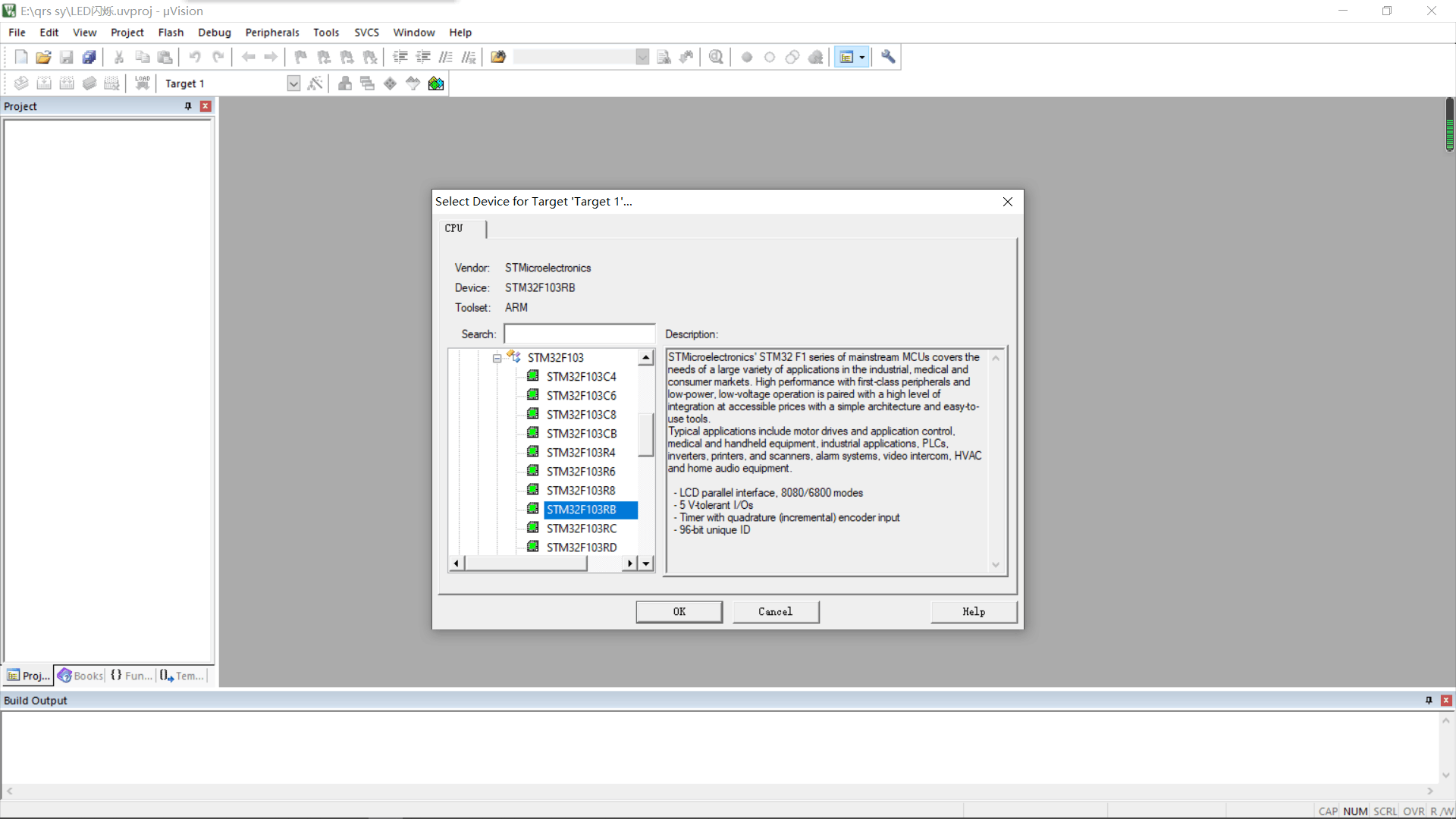Switch to Functions tab in Project panel
The height and width of the screenshot is (819, 1456).
[131, 676]
